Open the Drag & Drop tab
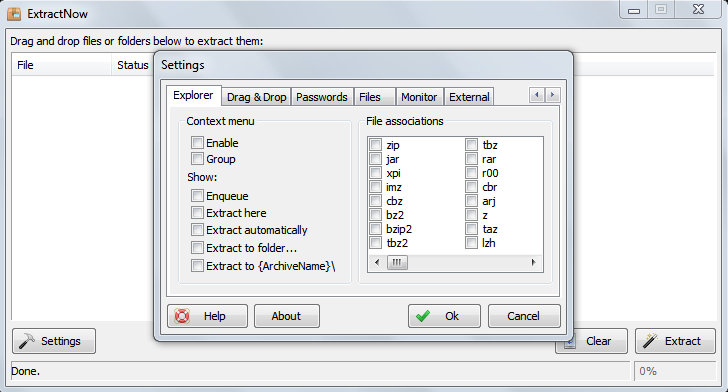The width and height of the screenshot is (728, 392). (x=256, y=97)
